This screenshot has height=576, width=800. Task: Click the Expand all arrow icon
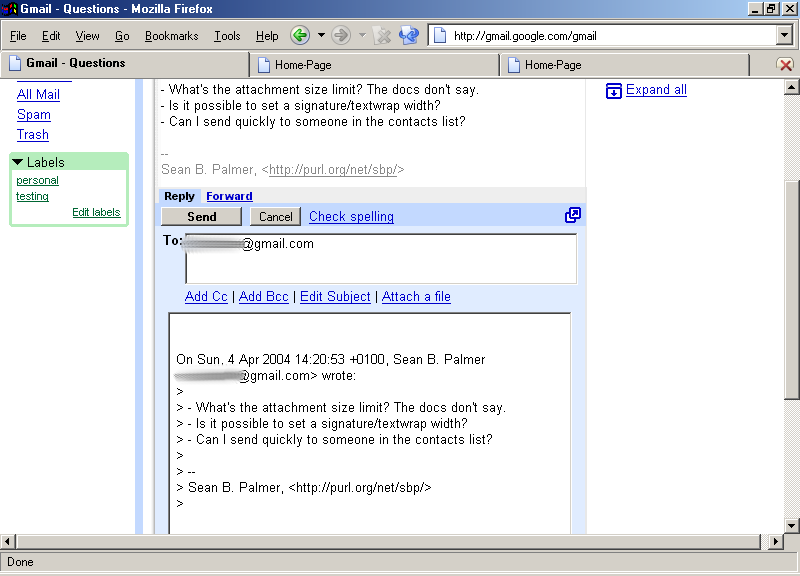point(614,91)
